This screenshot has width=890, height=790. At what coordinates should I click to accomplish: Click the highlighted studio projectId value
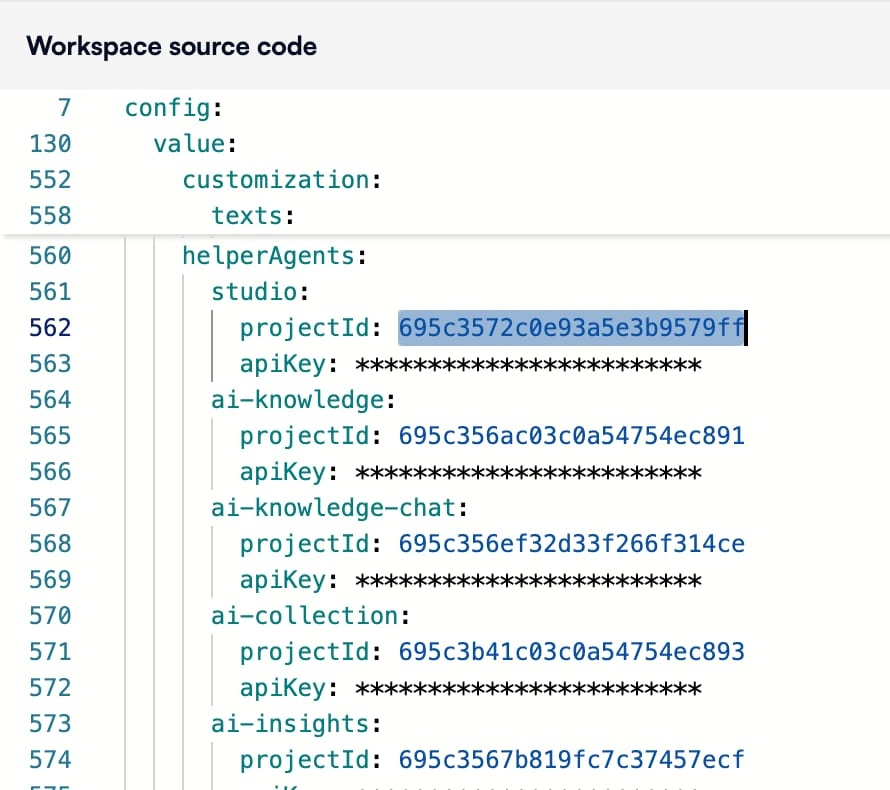pyautogui.click(x=571, y=327)
